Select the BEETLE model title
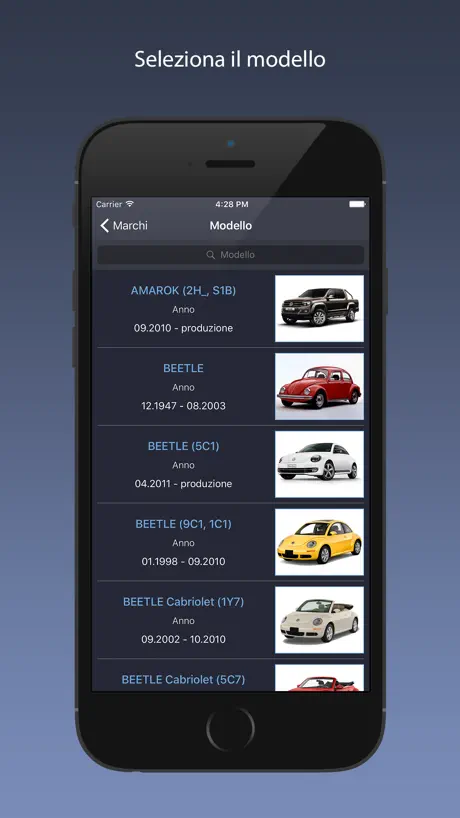Viewport: 460px width, 818px height. (x=183, y=368)
